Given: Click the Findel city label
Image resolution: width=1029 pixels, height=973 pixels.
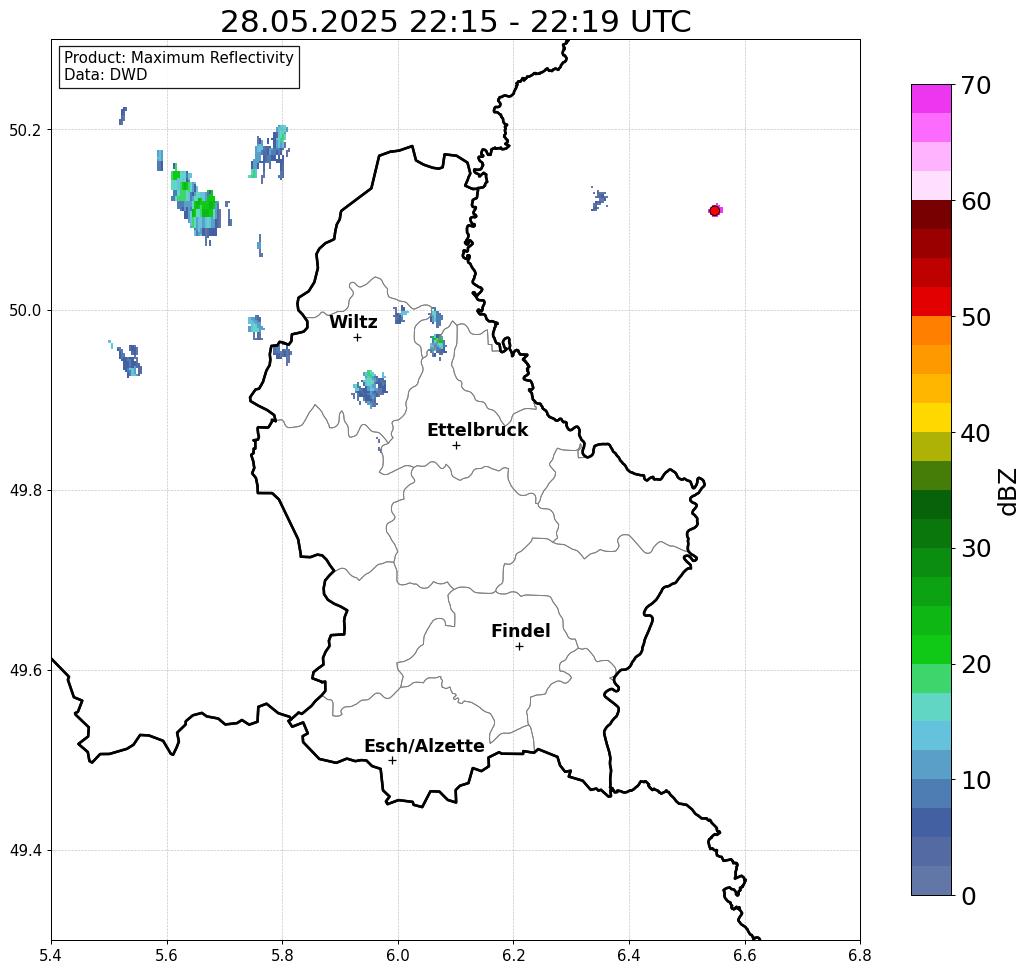Looking at the screenshot, I should tap(520, 631).
